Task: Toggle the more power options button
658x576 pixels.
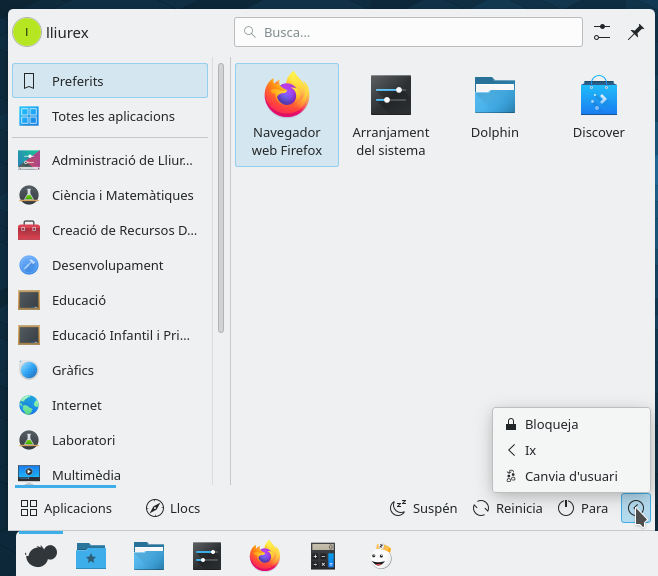Action: tap(635, 508)
